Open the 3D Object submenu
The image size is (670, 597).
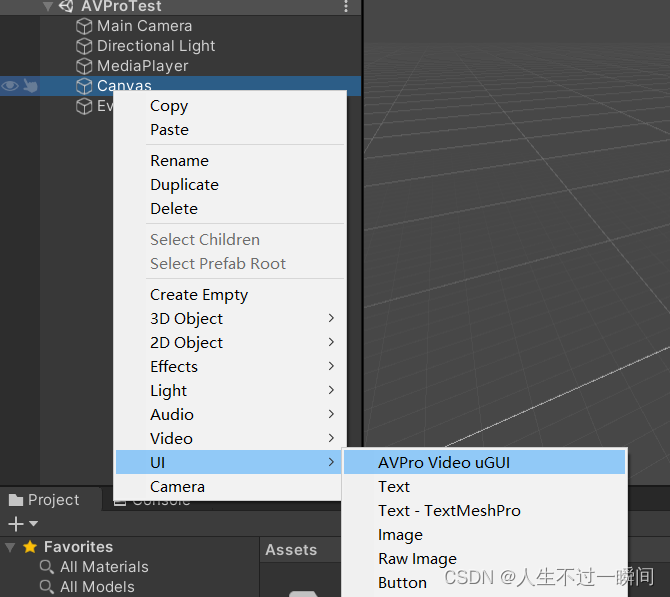[230, 319]
